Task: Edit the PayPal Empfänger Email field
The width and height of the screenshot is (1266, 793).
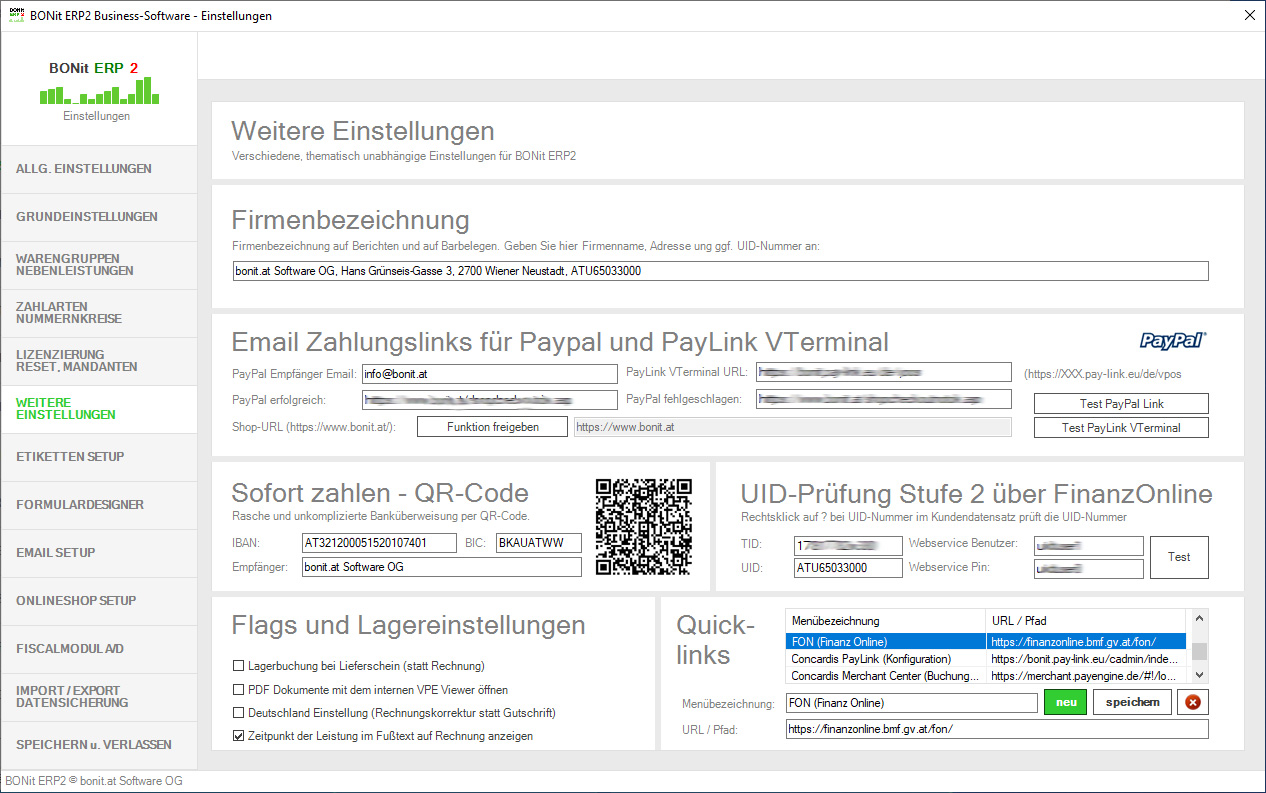Action: click(x=490, y=373)
